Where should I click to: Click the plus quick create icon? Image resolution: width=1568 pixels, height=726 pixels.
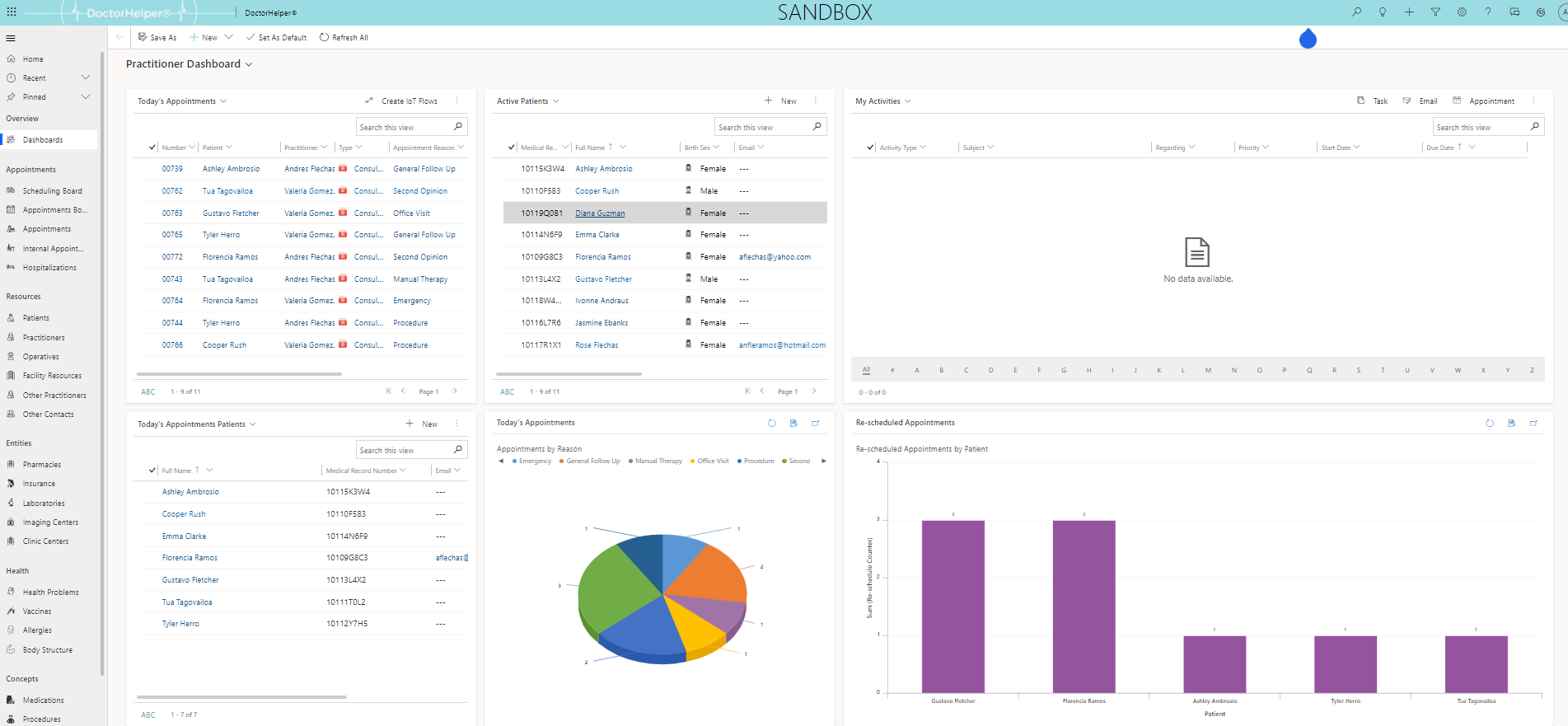point(1409,12)
